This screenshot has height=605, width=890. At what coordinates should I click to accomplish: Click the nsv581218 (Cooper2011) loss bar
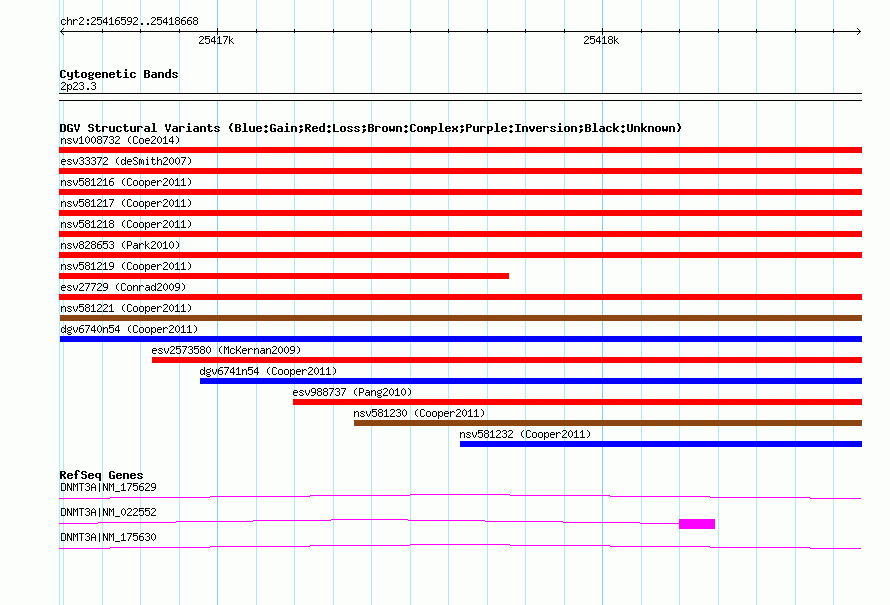(460, 234)
